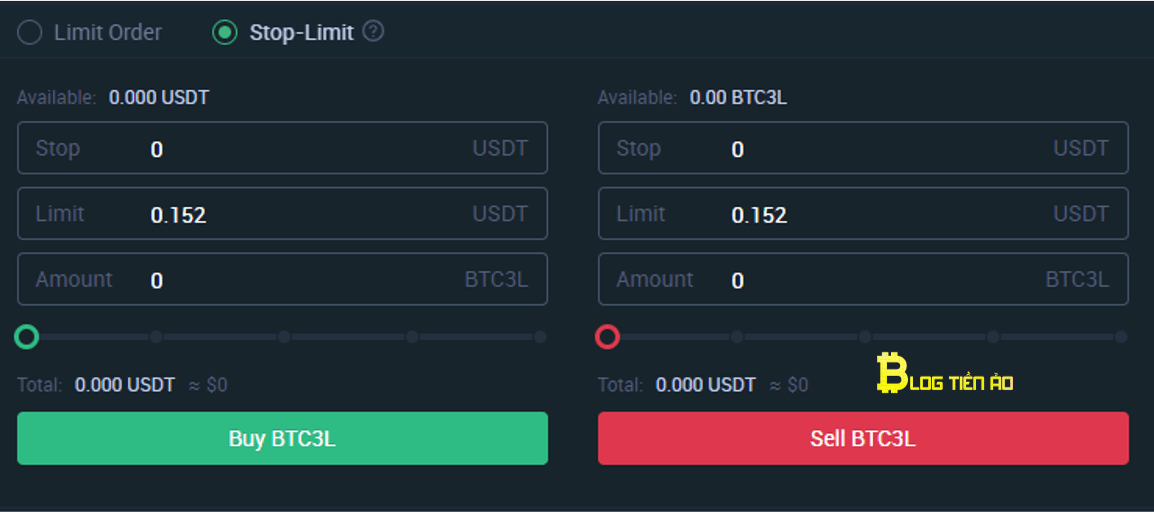
Task: Focus the buy-side Limit price field
Action: pyautogui.click(x=283, y=213)
